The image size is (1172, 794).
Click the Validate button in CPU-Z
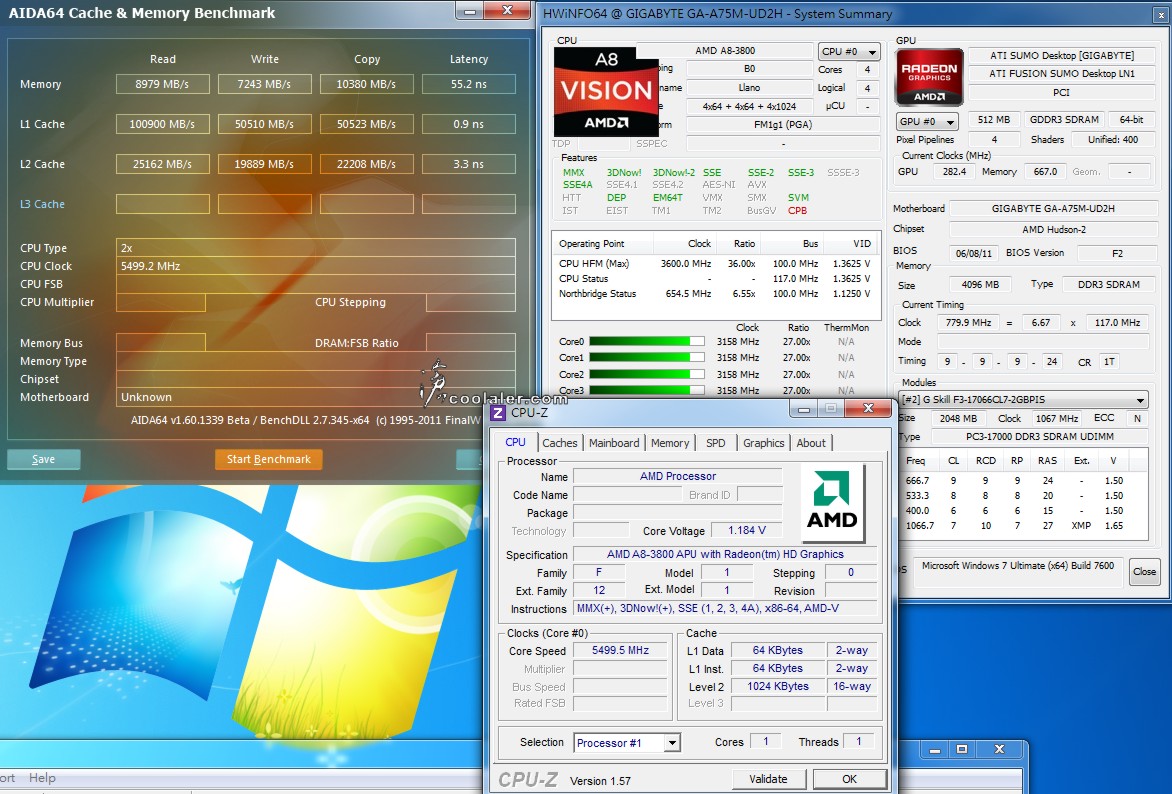click(768, 779)
